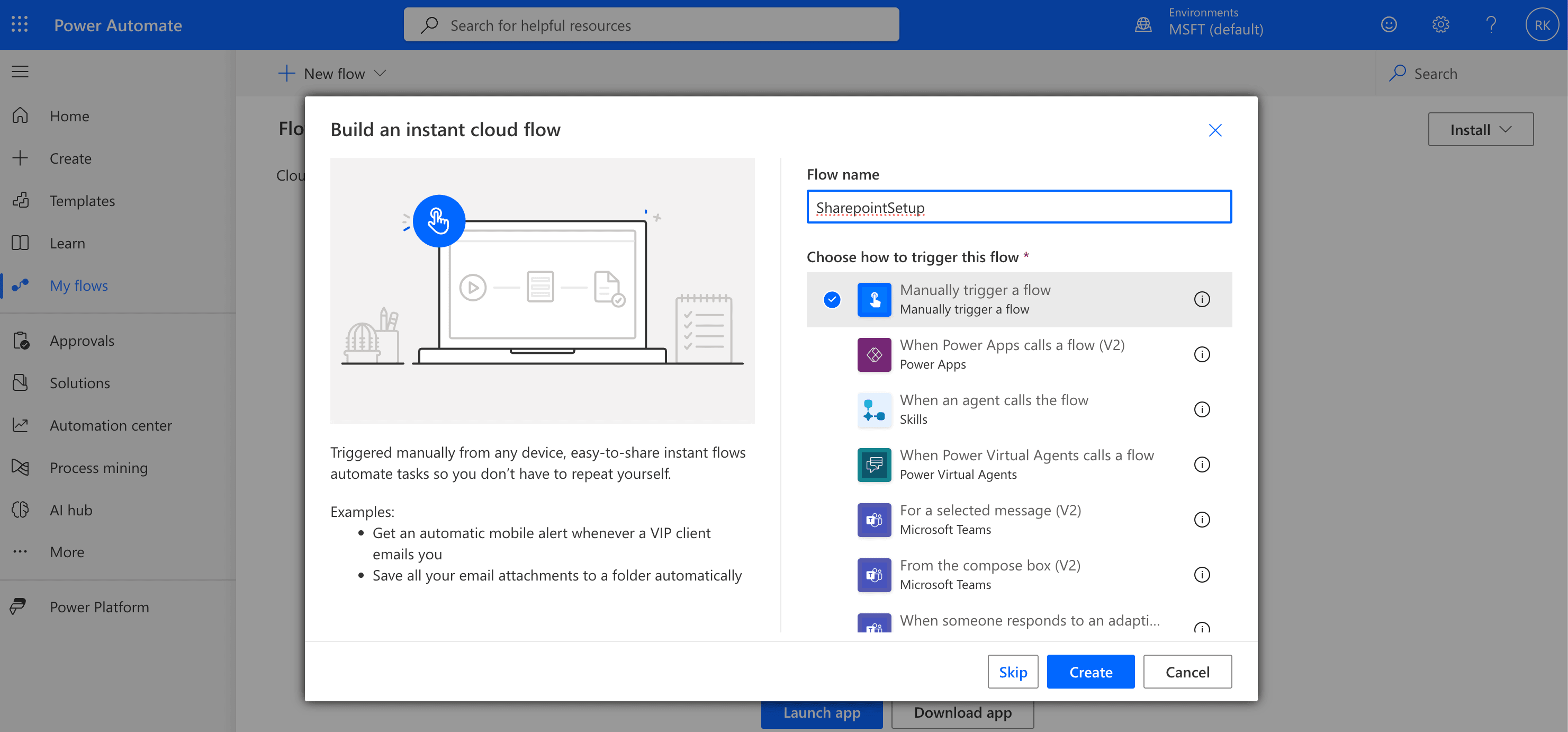This screenshot has height=732, width=1568.
Task: Open Create in the left navigation
Action: [x=70, y=158]
